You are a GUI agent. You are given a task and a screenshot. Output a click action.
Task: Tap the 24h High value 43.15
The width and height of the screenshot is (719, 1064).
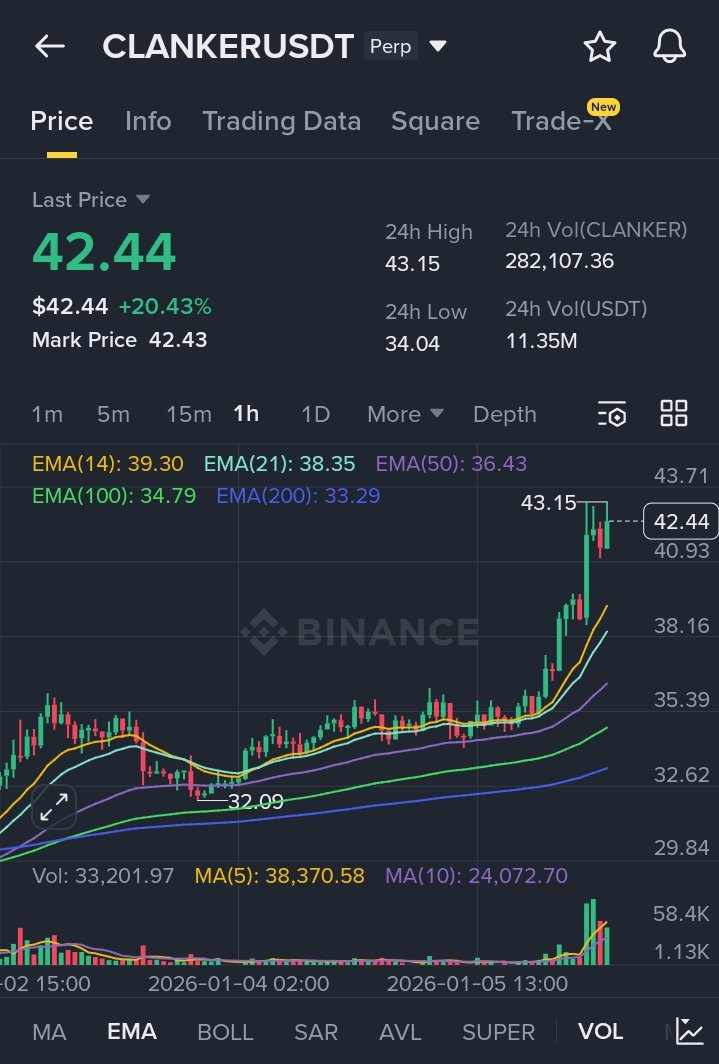click(412, 263)
